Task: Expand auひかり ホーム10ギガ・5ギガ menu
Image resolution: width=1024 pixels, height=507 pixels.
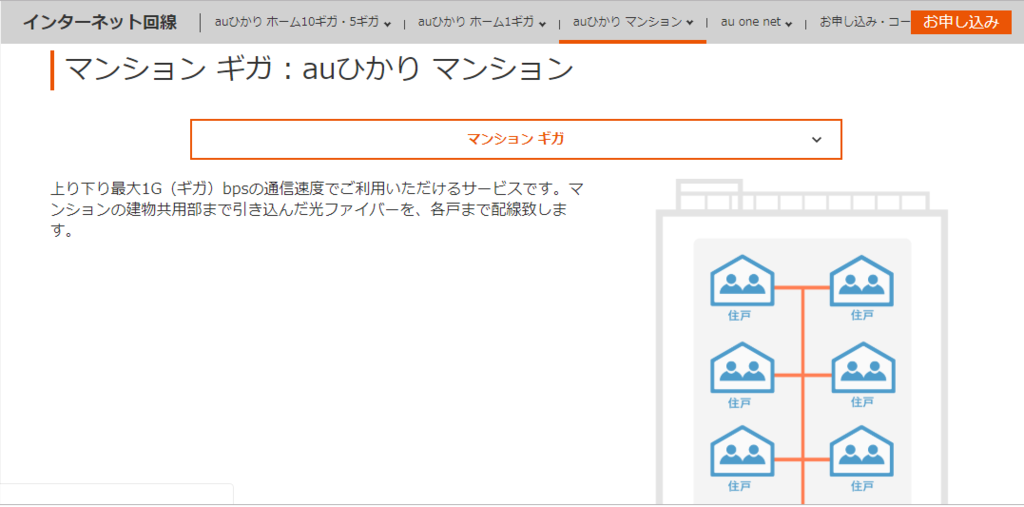Action: tap(303, 23)
